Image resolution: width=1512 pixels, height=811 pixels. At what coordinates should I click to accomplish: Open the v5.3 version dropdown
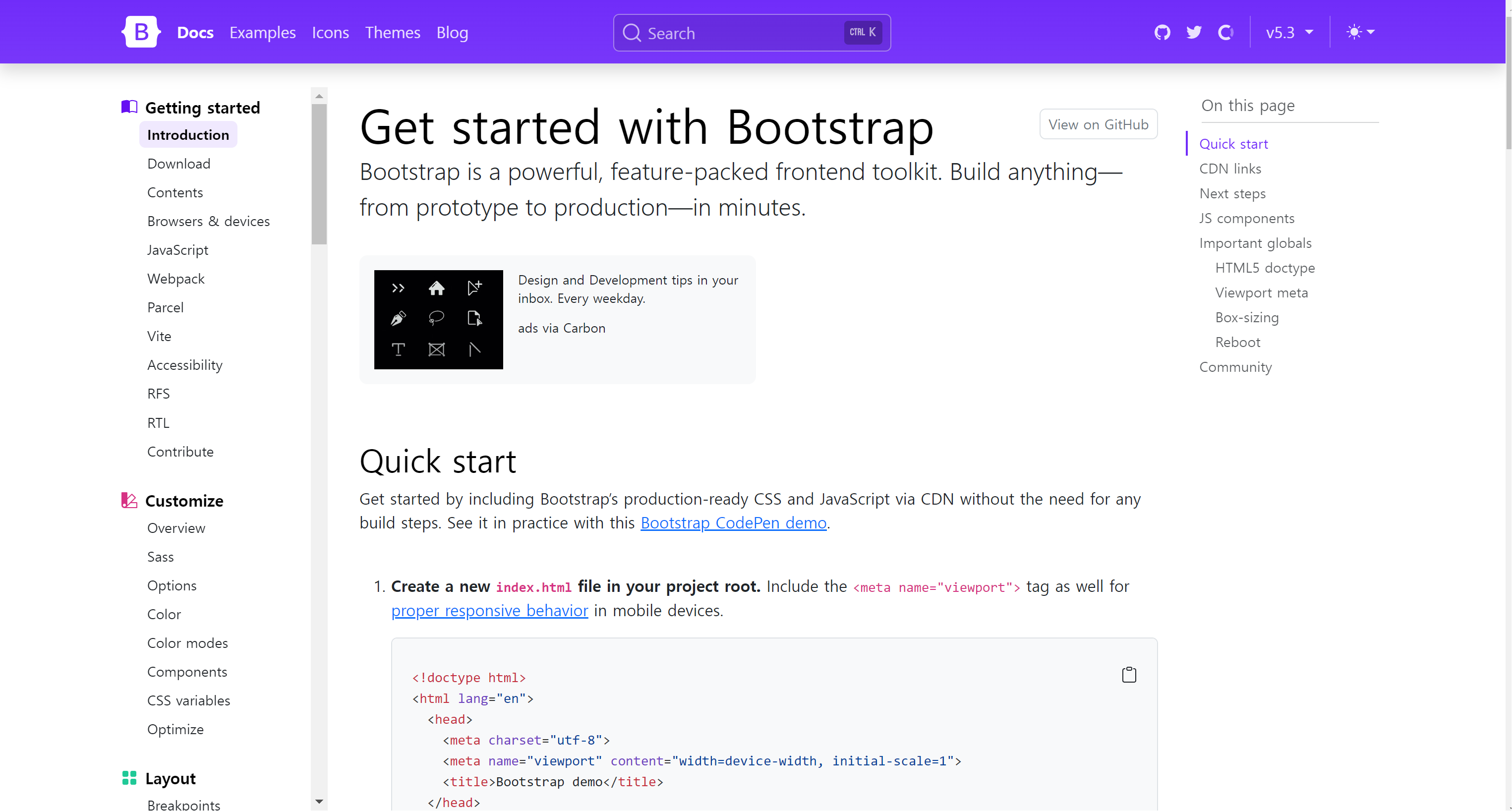(x=1289, y=32)
